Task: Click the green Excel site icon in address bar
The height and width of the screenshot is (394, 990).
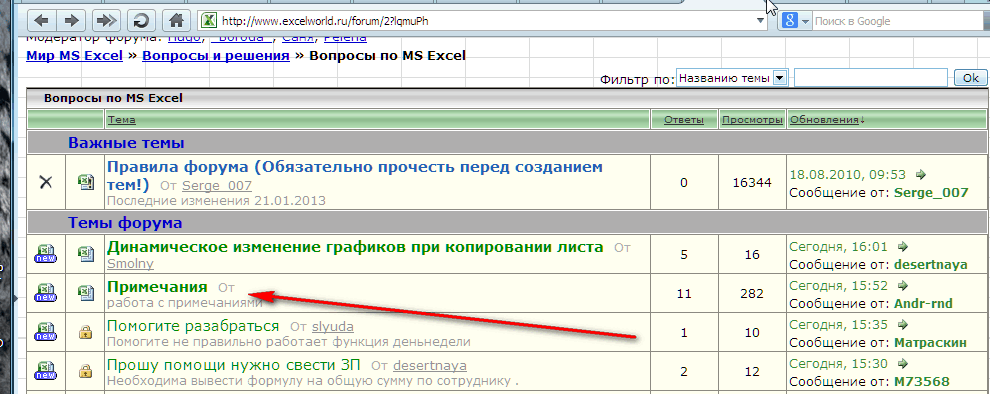Action: pyautogui.click(x=208, y=21)
